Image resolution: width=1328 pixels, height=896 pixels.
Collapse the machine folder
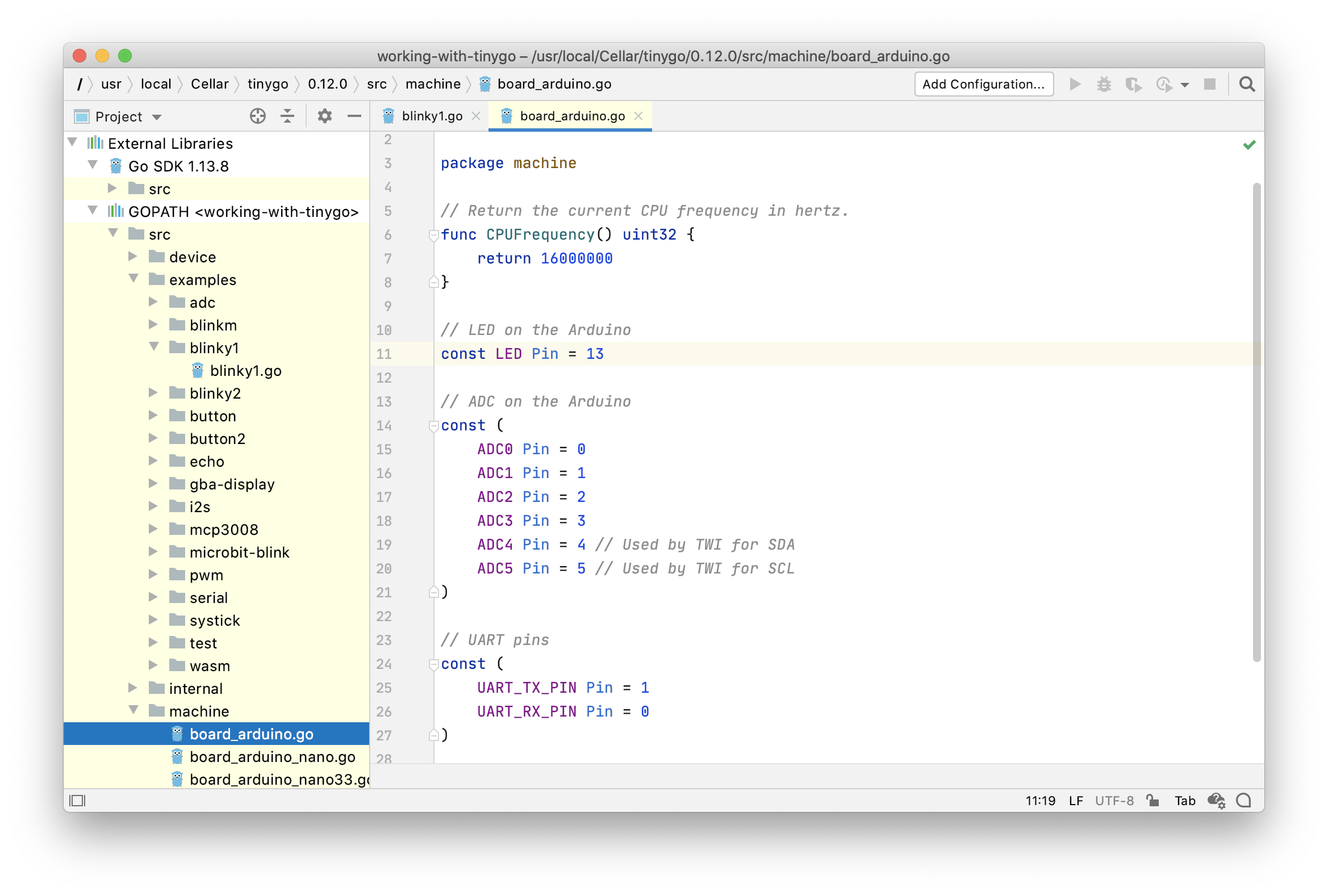[x=133, y=710]
